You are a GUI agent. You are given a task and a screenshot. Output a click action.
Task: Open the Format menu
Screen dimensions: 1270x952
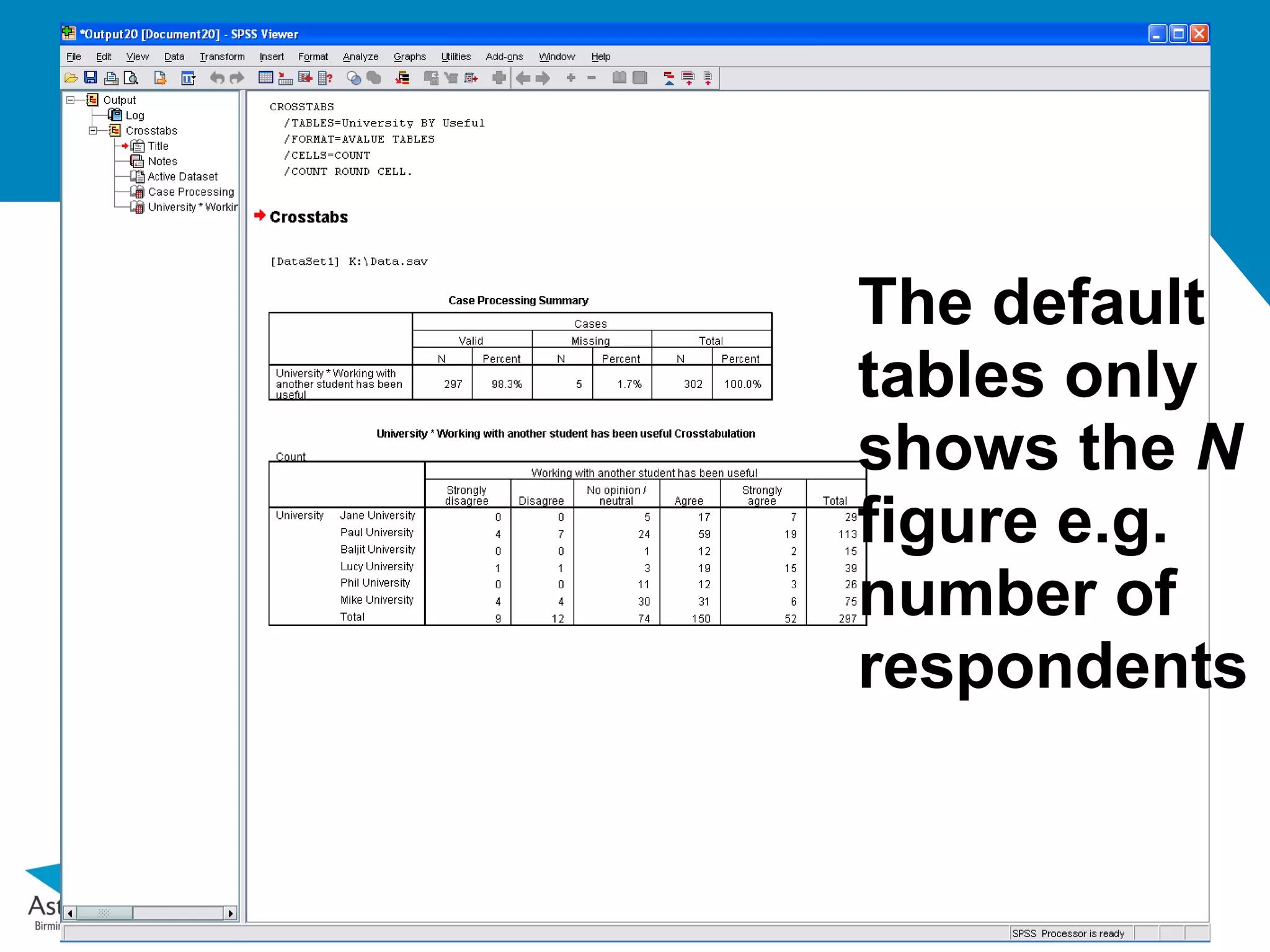pyautogui.click(x=313, y=57)
